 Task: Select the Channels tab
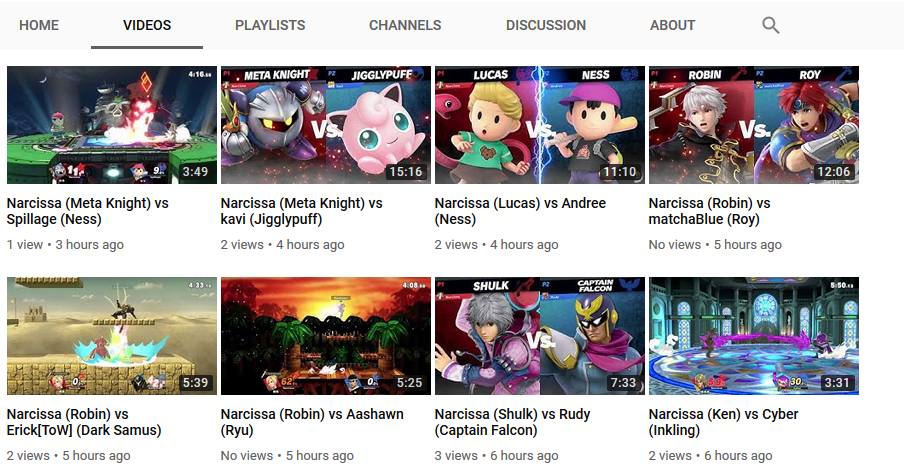[405, 25]
